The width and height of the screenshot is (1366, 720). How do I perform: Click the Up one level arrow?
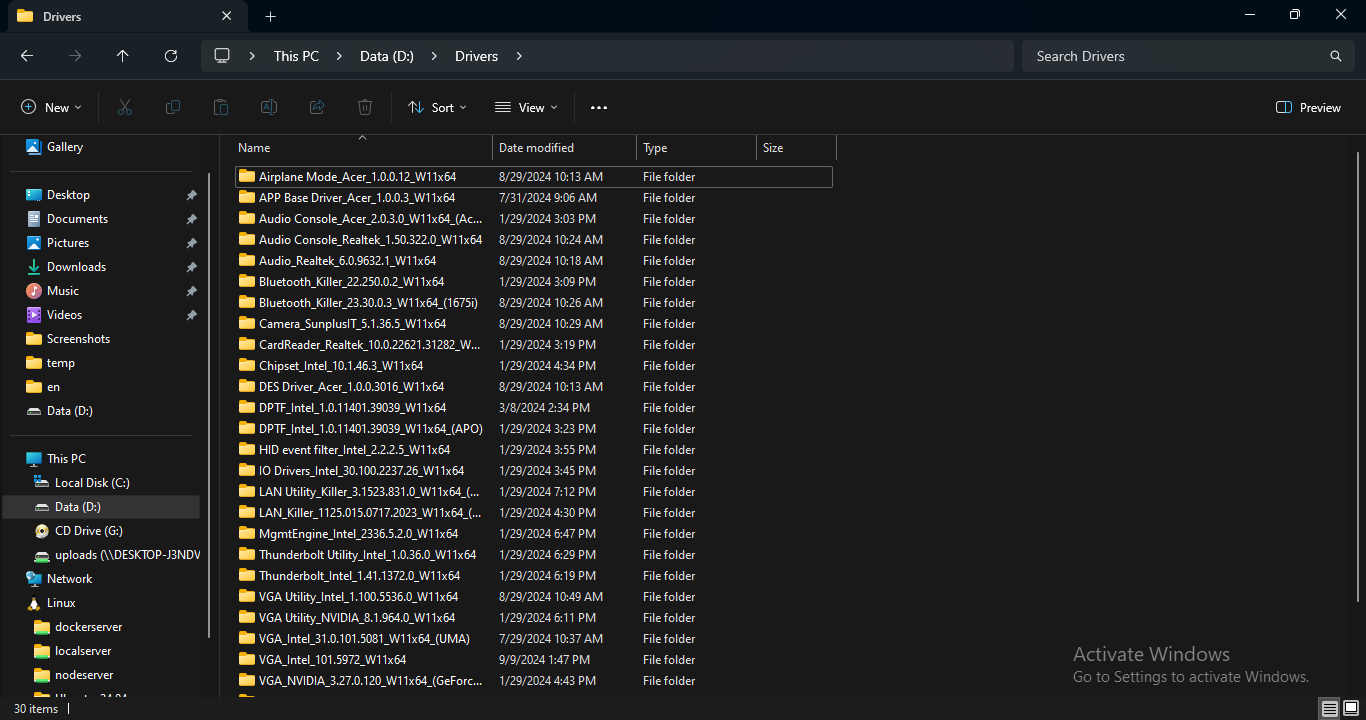click(123, 56)
